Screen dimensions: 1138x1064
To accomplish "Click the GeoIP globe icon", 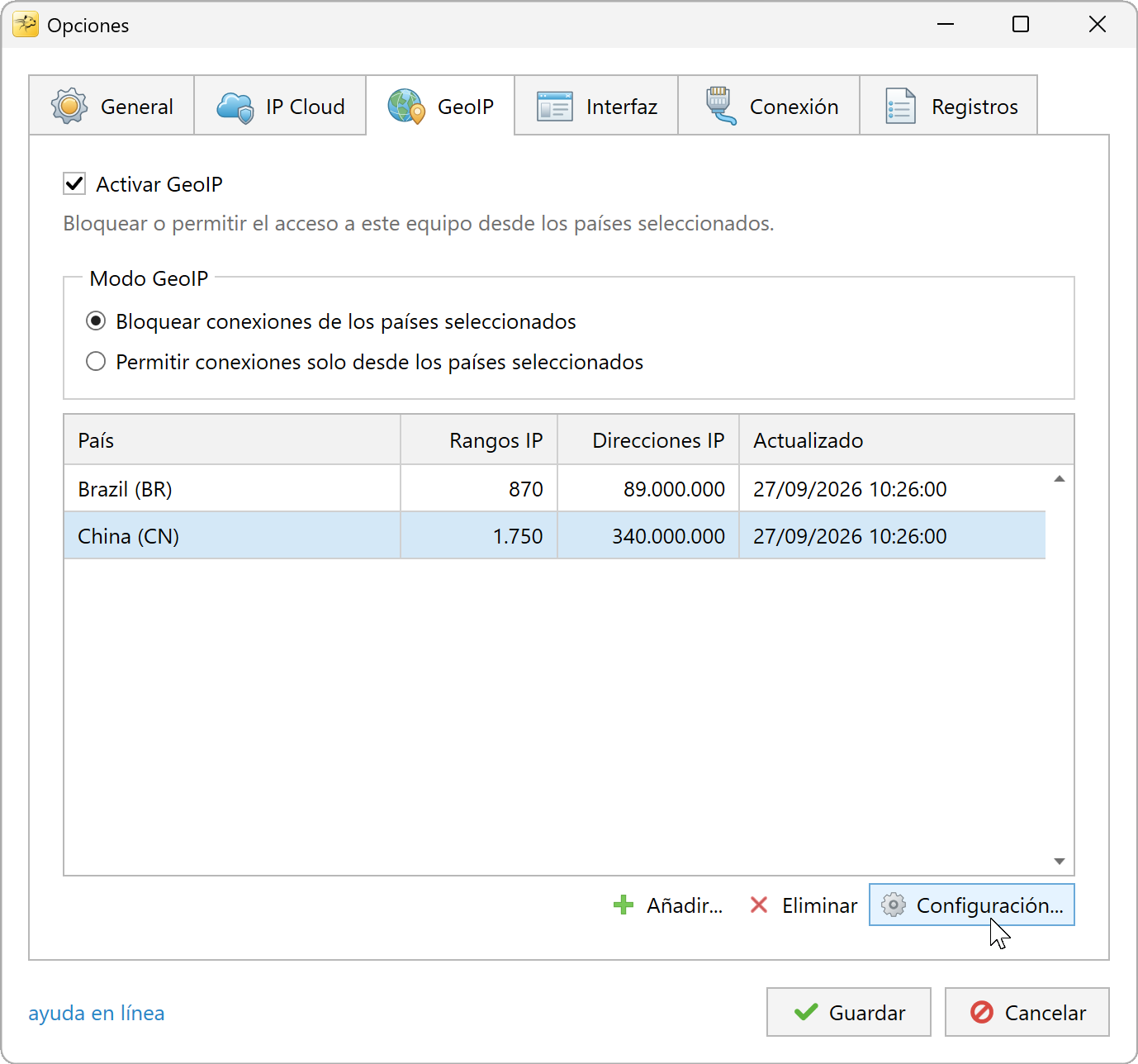I will pyautogui.click(x=406, y=107).
